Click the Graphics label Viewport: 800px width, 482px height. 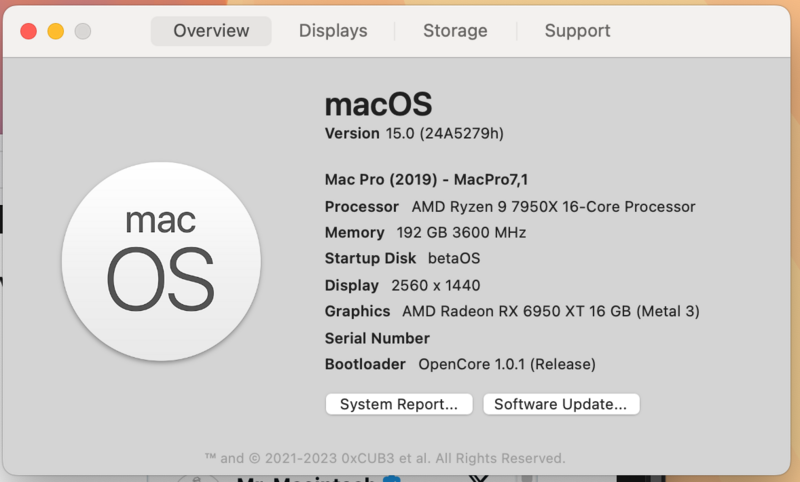(x=358, y=311)
